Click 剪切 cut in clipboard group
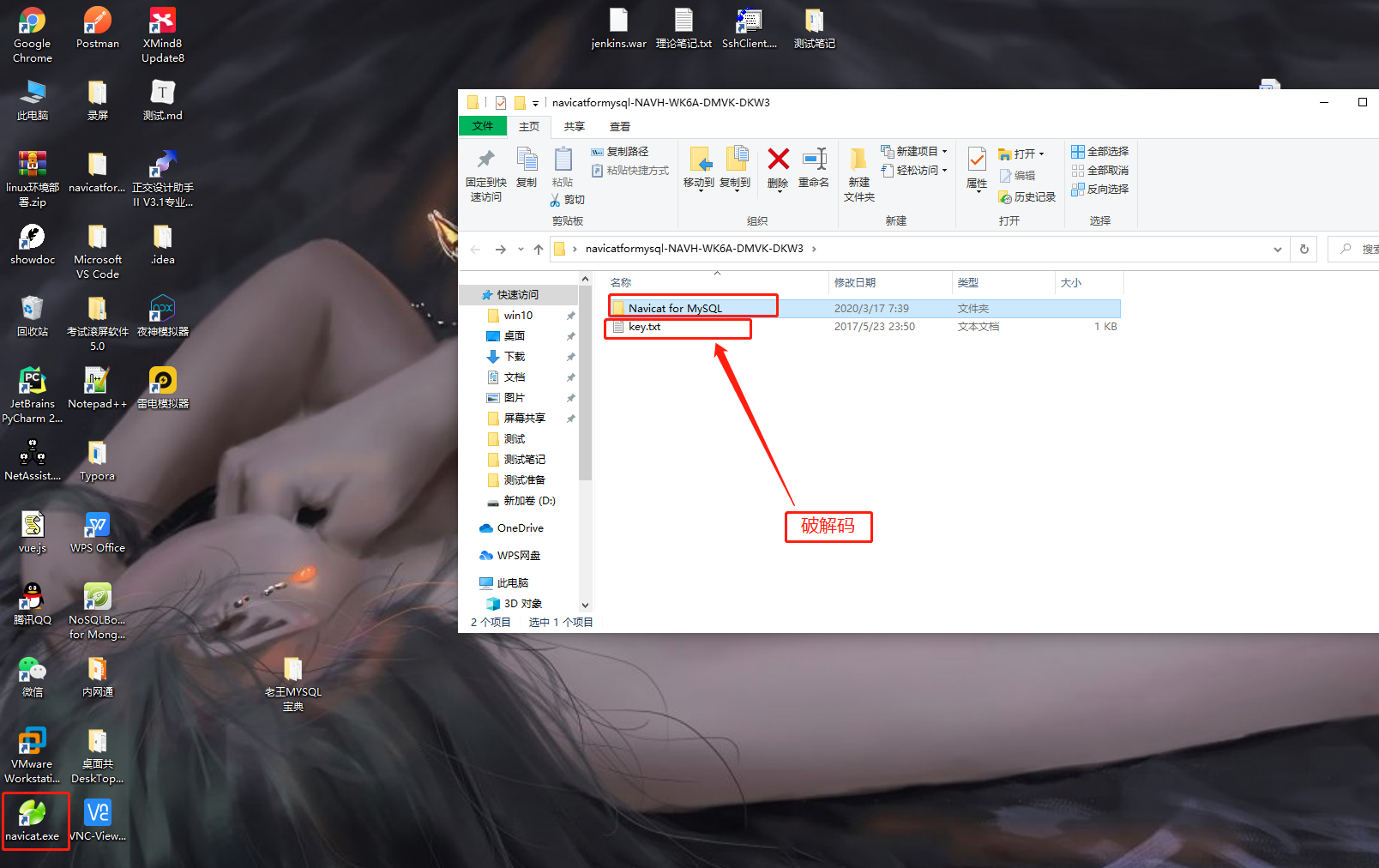Screen dimensions: 1379x868 tap(567, 200)
